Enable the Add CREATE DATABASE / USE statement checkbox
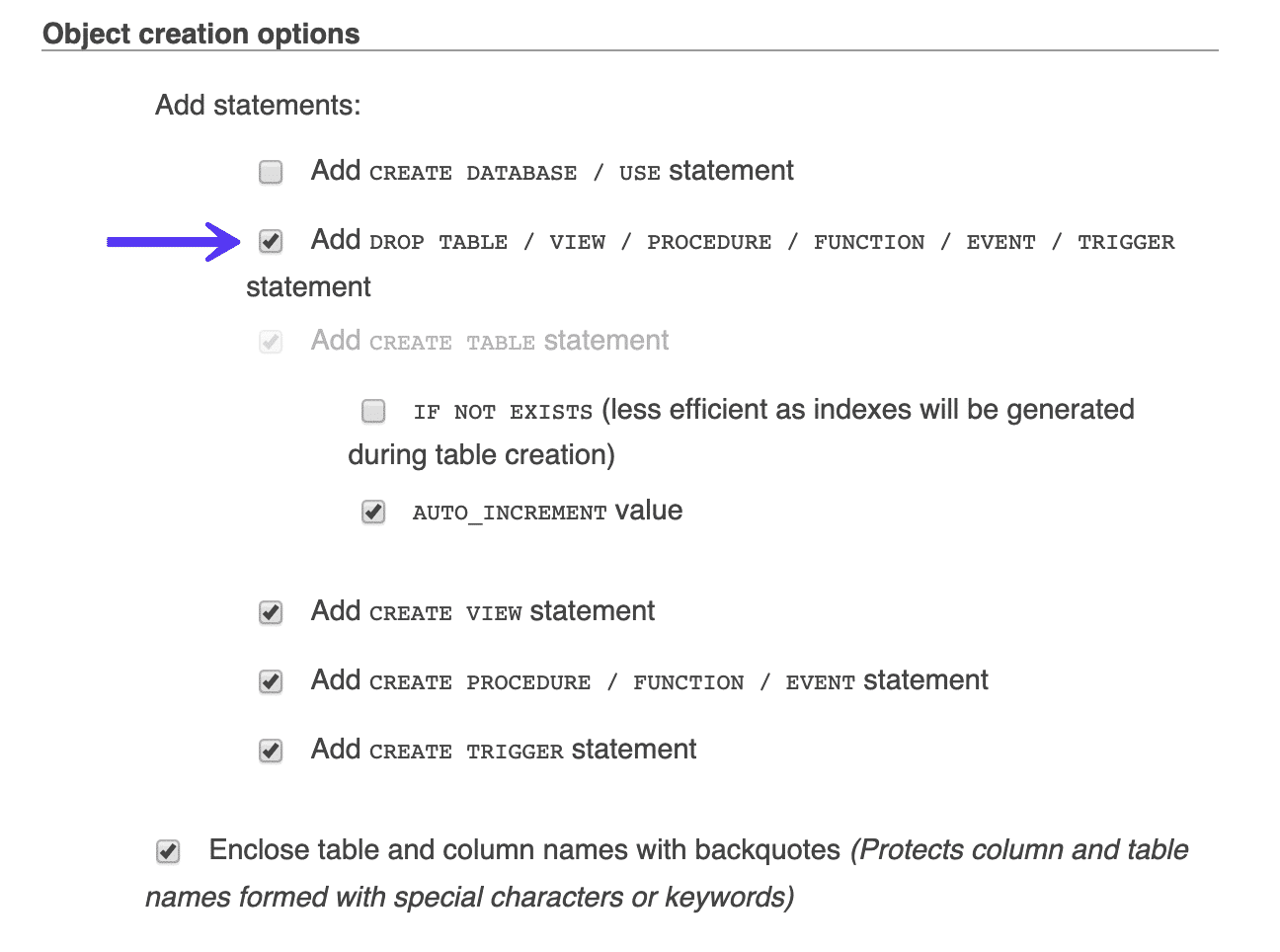This screenshot has height=952, width=1280. (x=270, y=171)
